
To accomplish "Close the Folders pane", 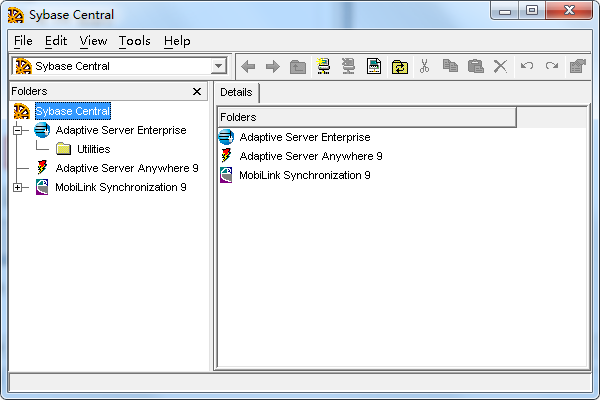I will (197, 91).
